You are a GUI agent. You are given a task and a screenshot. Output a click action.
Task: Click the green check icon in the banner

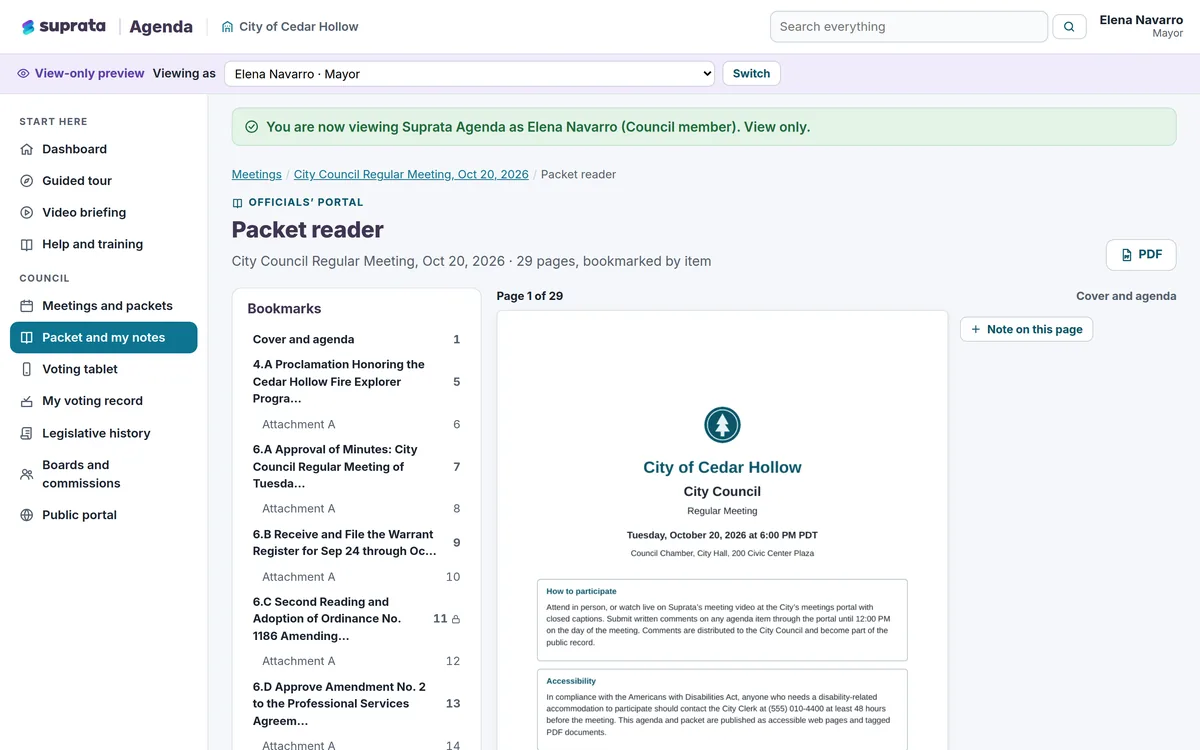tap(252, 127)
